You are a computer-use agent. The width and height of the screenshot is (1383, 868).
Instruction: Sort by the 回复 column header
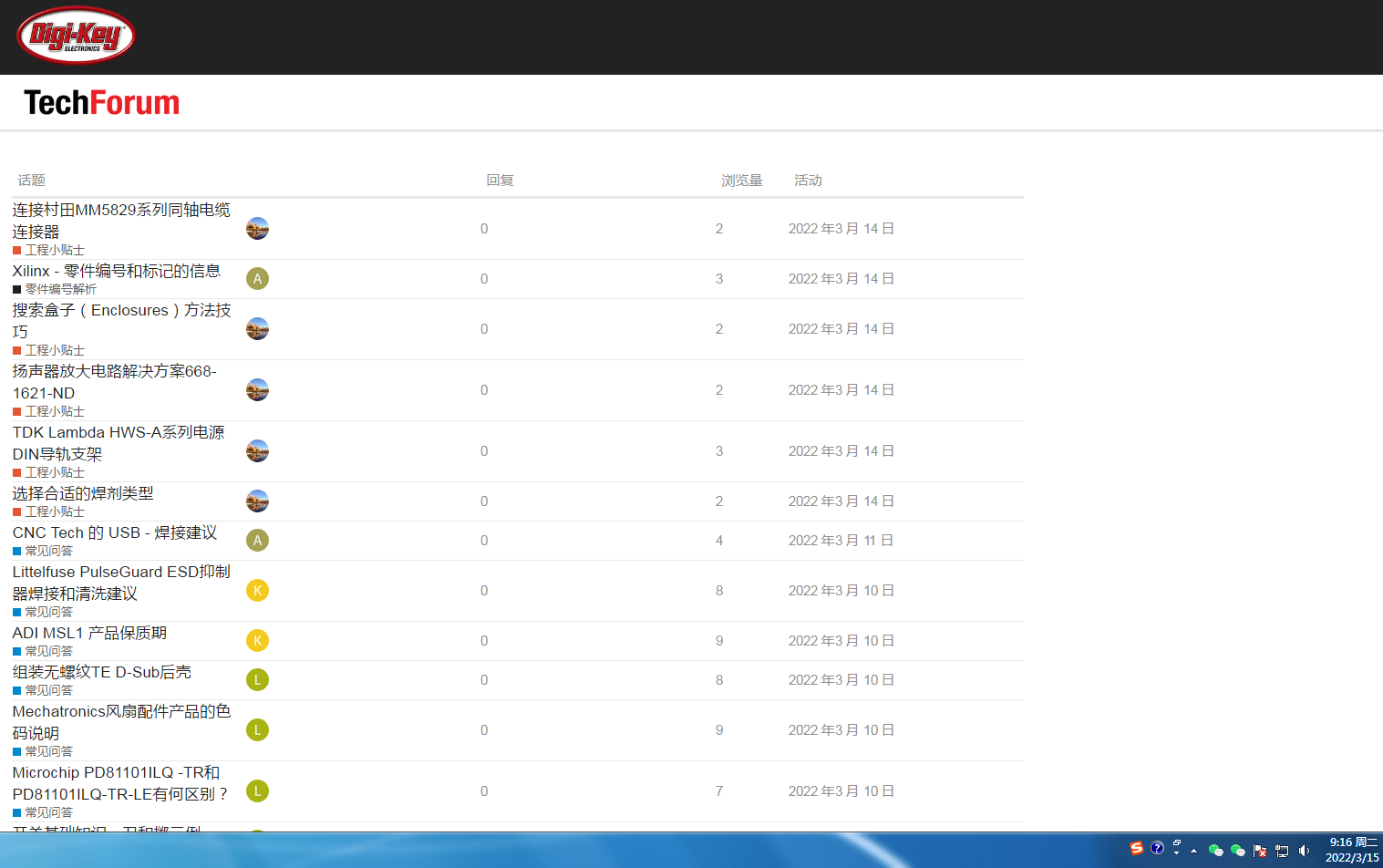pos(500,181)
